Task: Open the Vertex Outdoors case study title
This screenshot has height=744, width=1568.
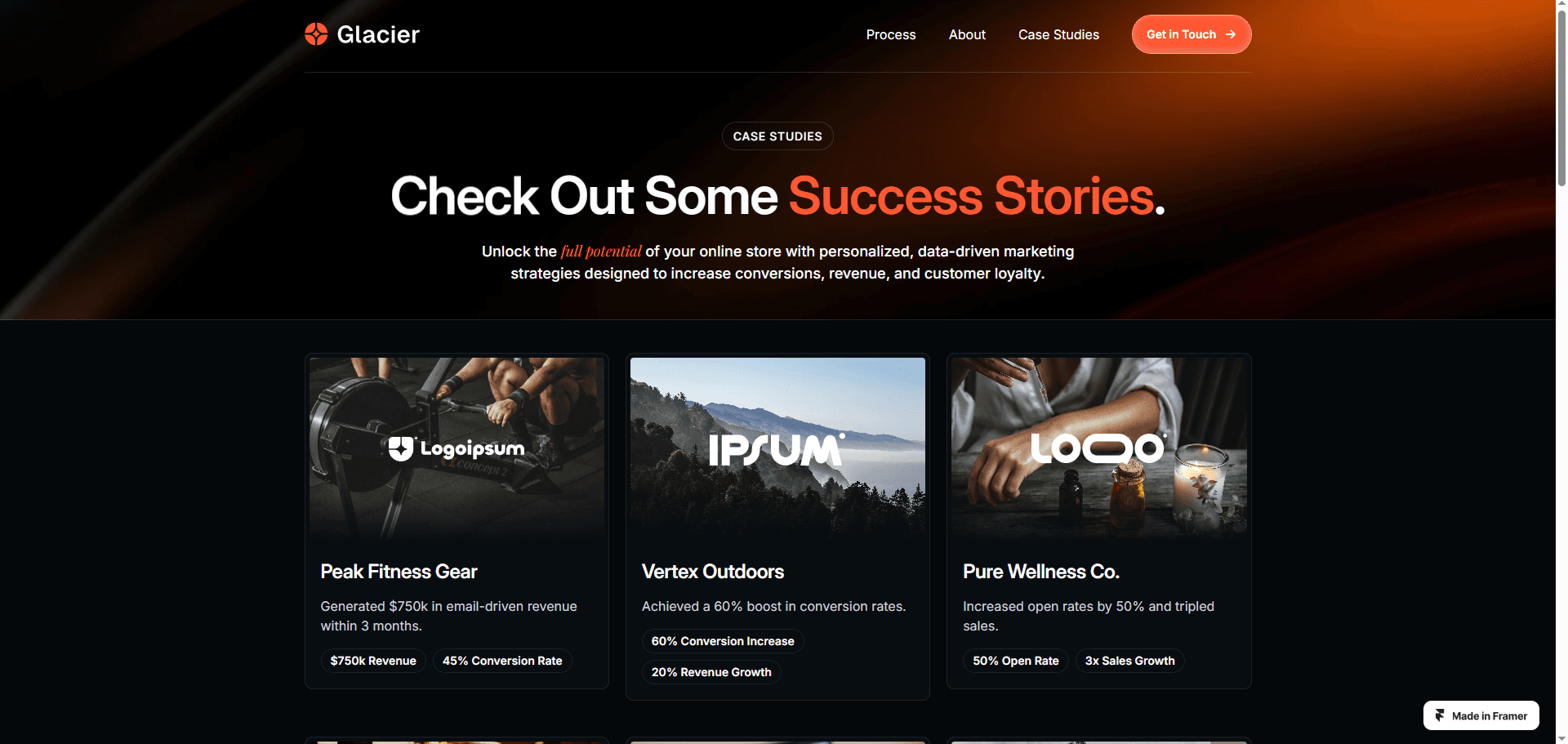Action: [713, 572]
